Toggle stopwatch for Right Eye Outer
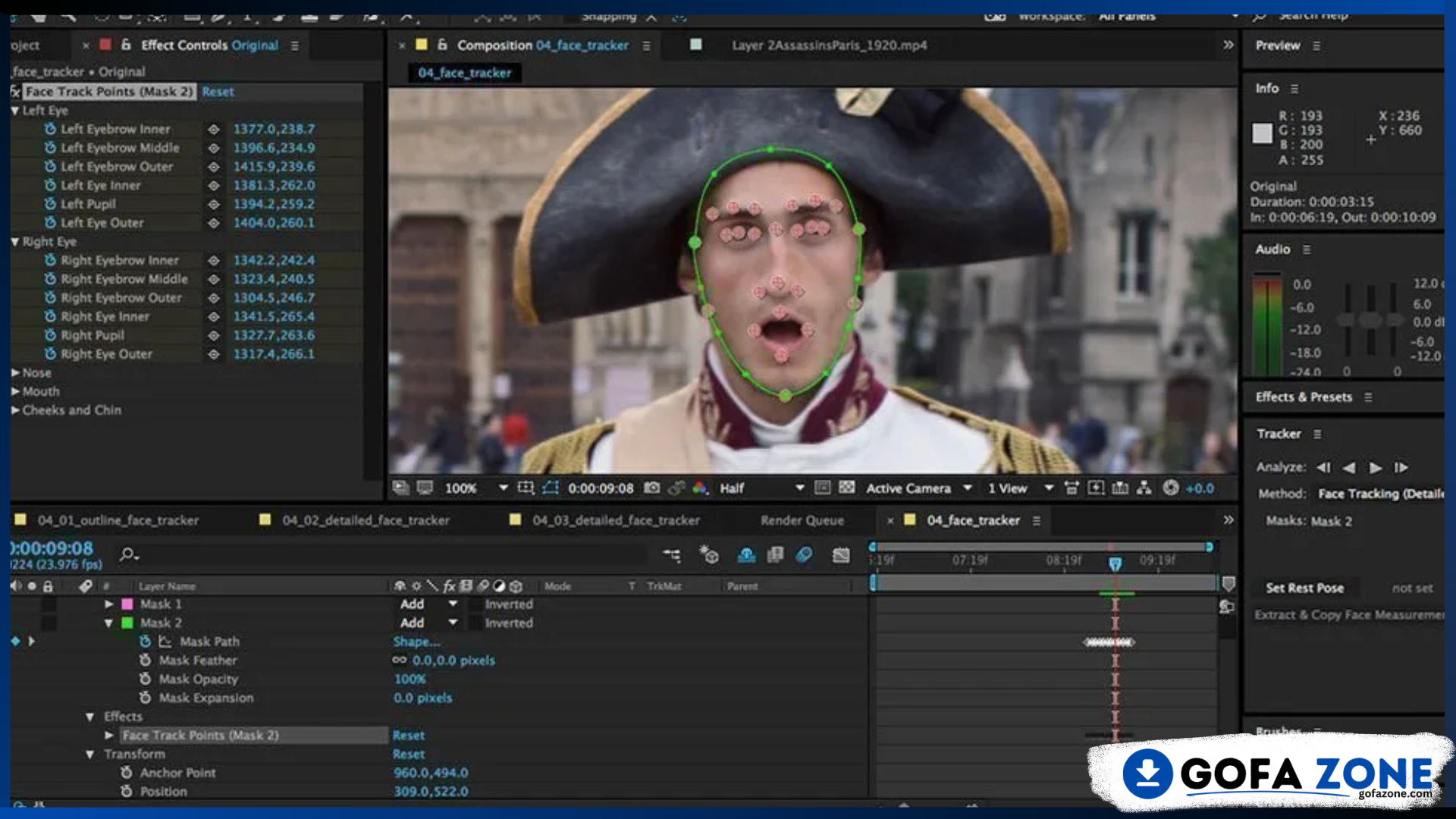The image size is (1456, 819). click(x=50, y=354)
